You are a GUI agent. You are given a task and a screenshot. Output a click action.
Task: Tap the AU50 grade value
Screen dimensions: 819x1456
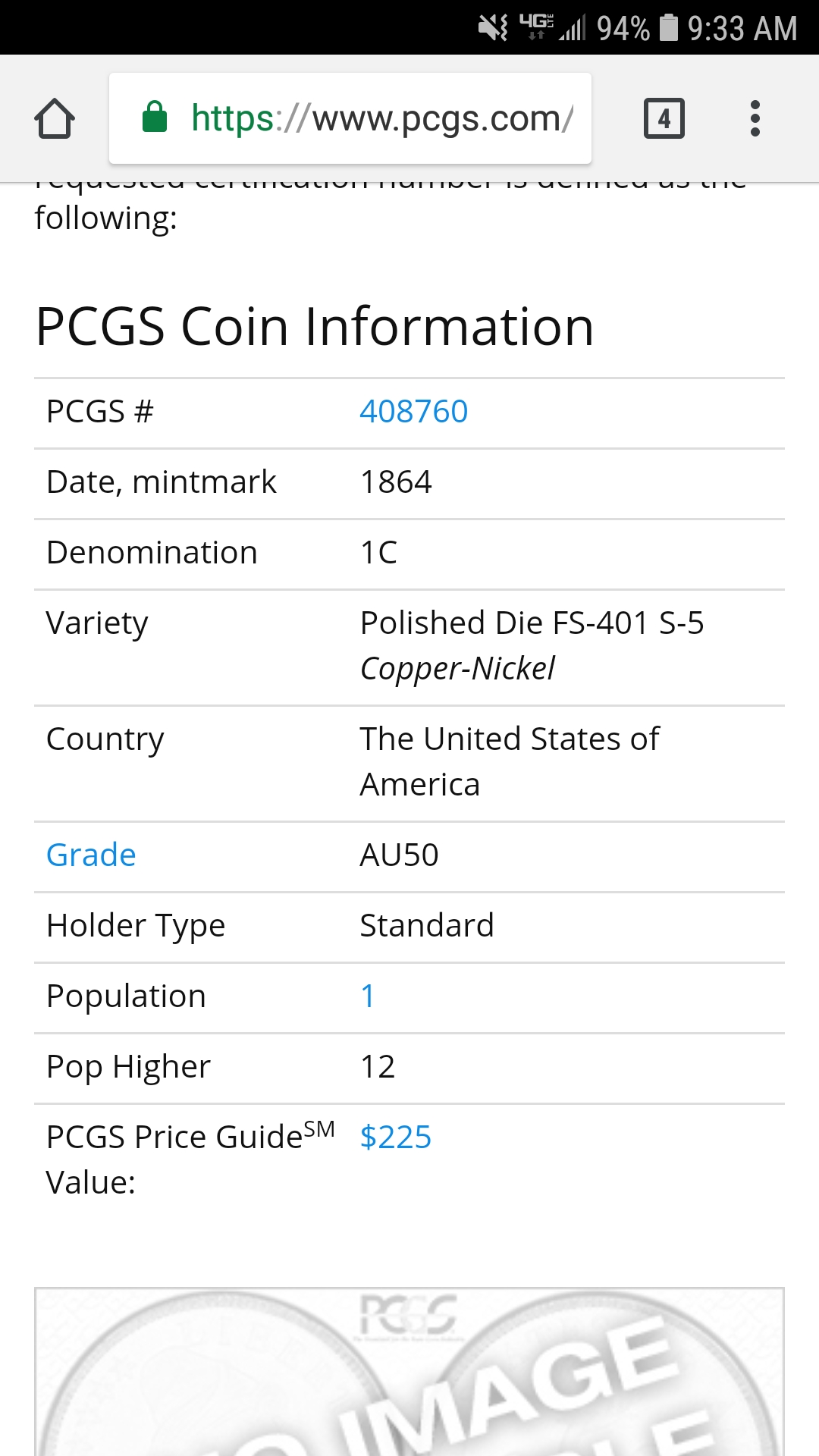coord(399,855)
